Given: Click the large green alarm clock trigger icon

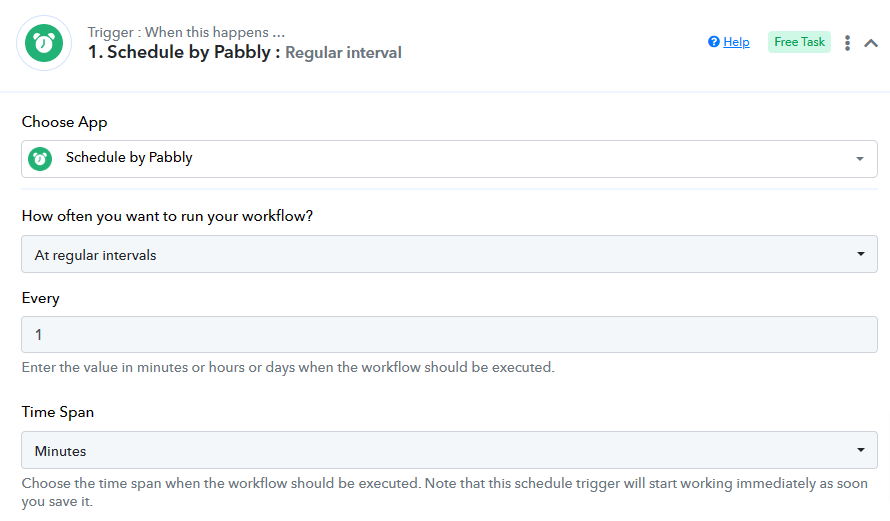Looking at the screenshot, I should [44, 43].
